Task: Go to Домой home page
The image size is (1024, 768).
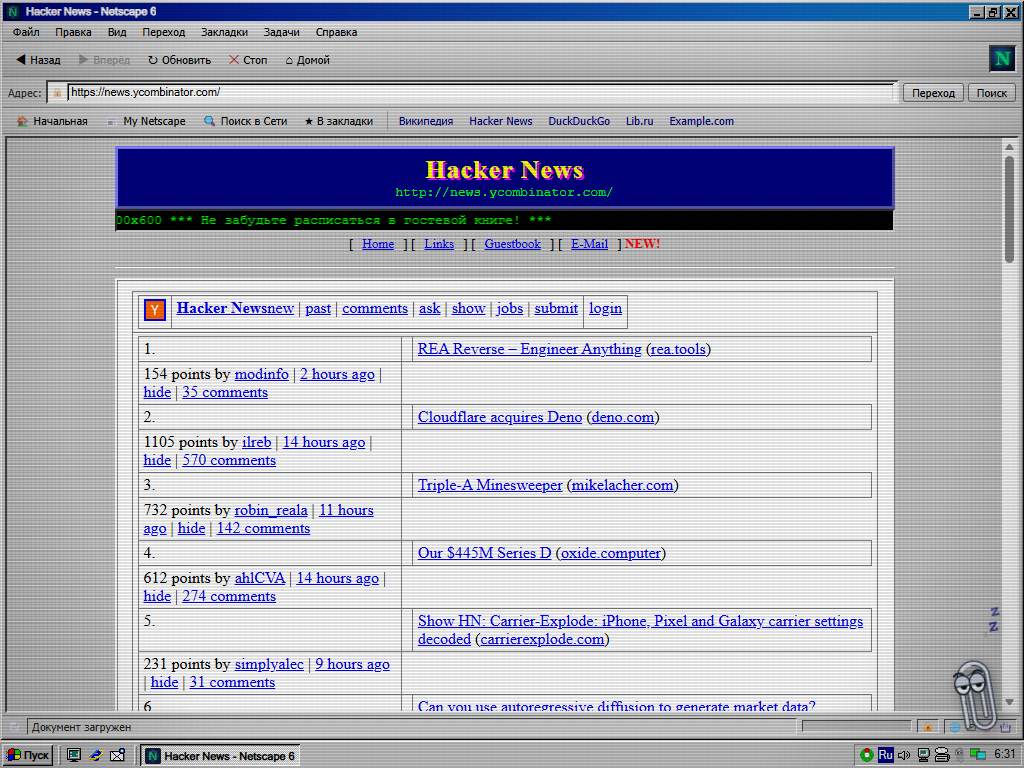Action: (308, 60)
